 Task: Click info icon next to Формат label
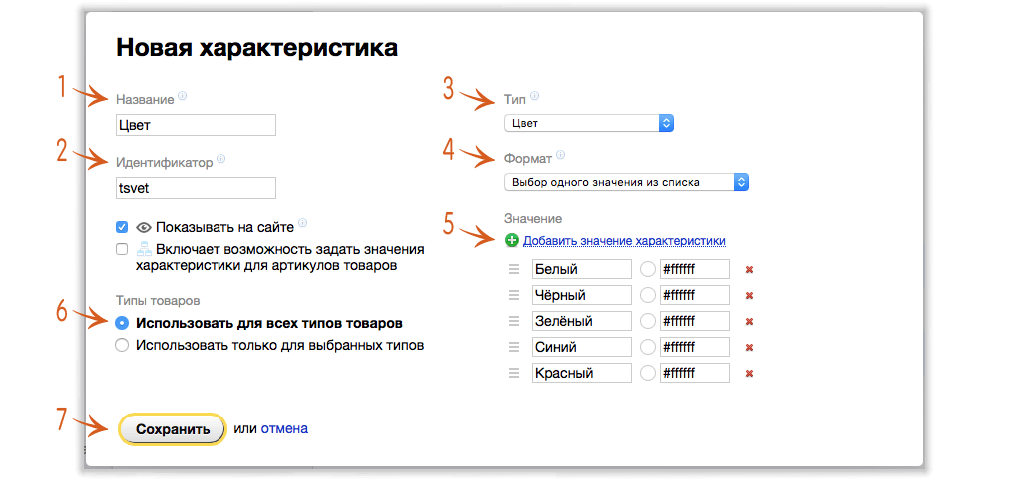click(x=560, y=155)
